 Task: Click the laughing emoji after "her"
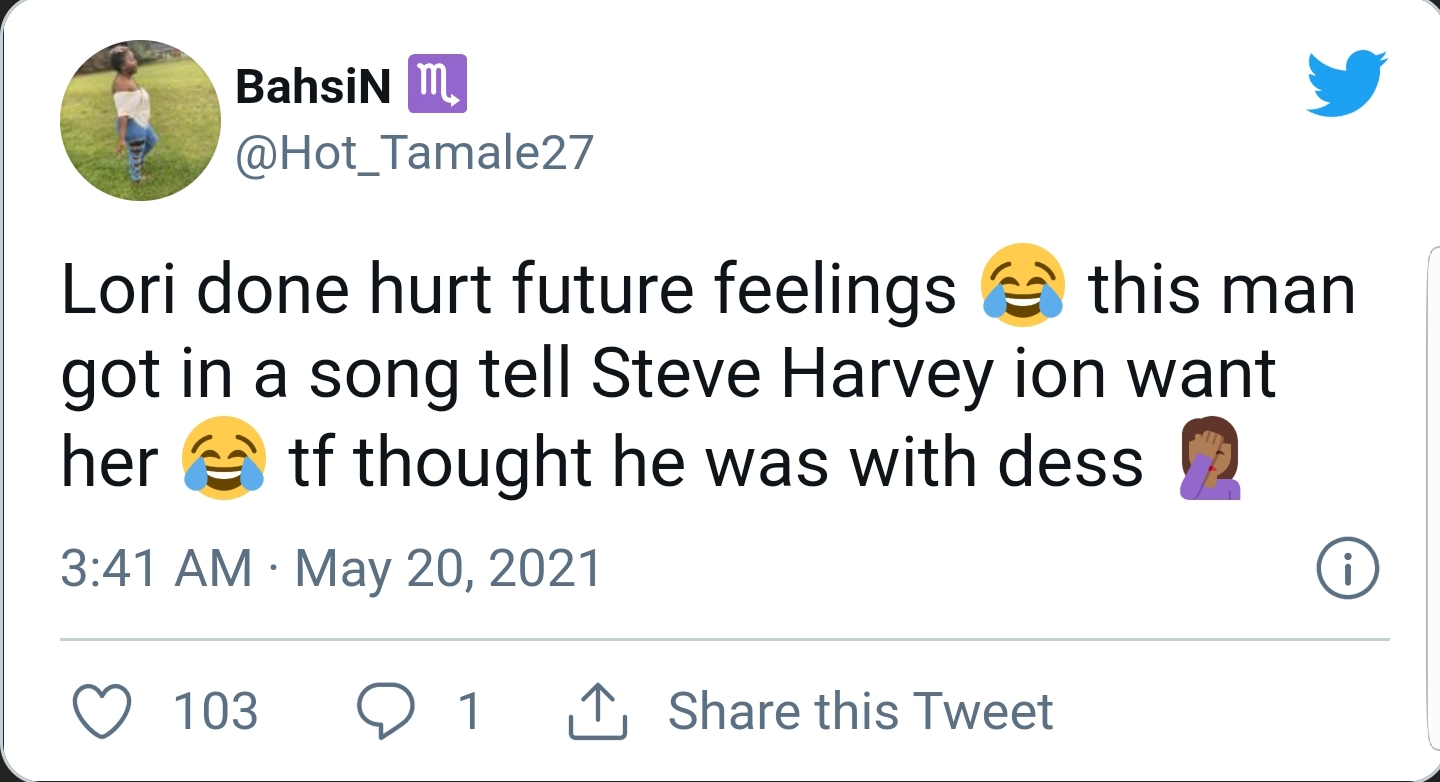(224, 464)
